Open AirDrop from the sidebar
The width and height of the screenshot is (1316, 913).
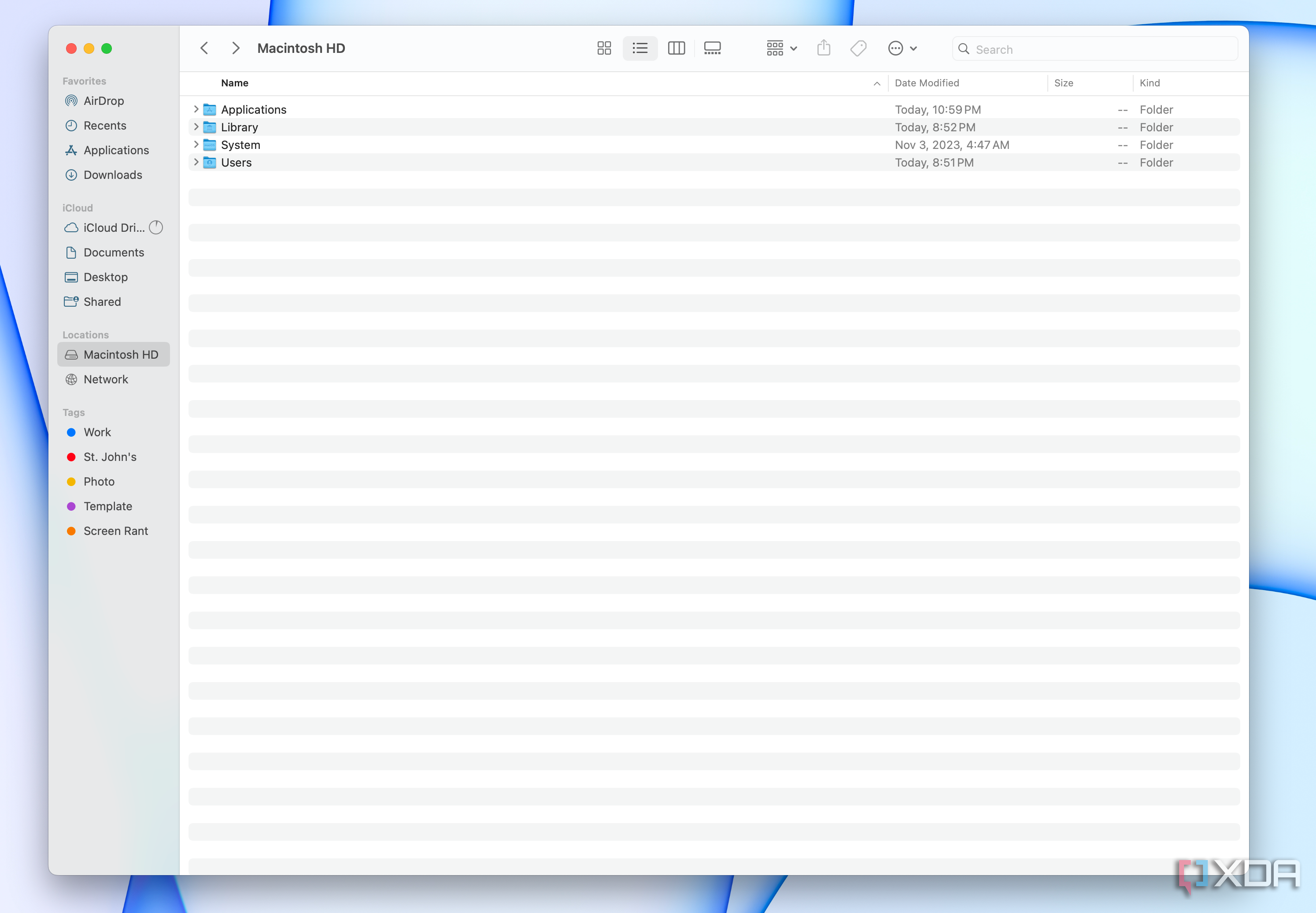(x=104, y=100)
